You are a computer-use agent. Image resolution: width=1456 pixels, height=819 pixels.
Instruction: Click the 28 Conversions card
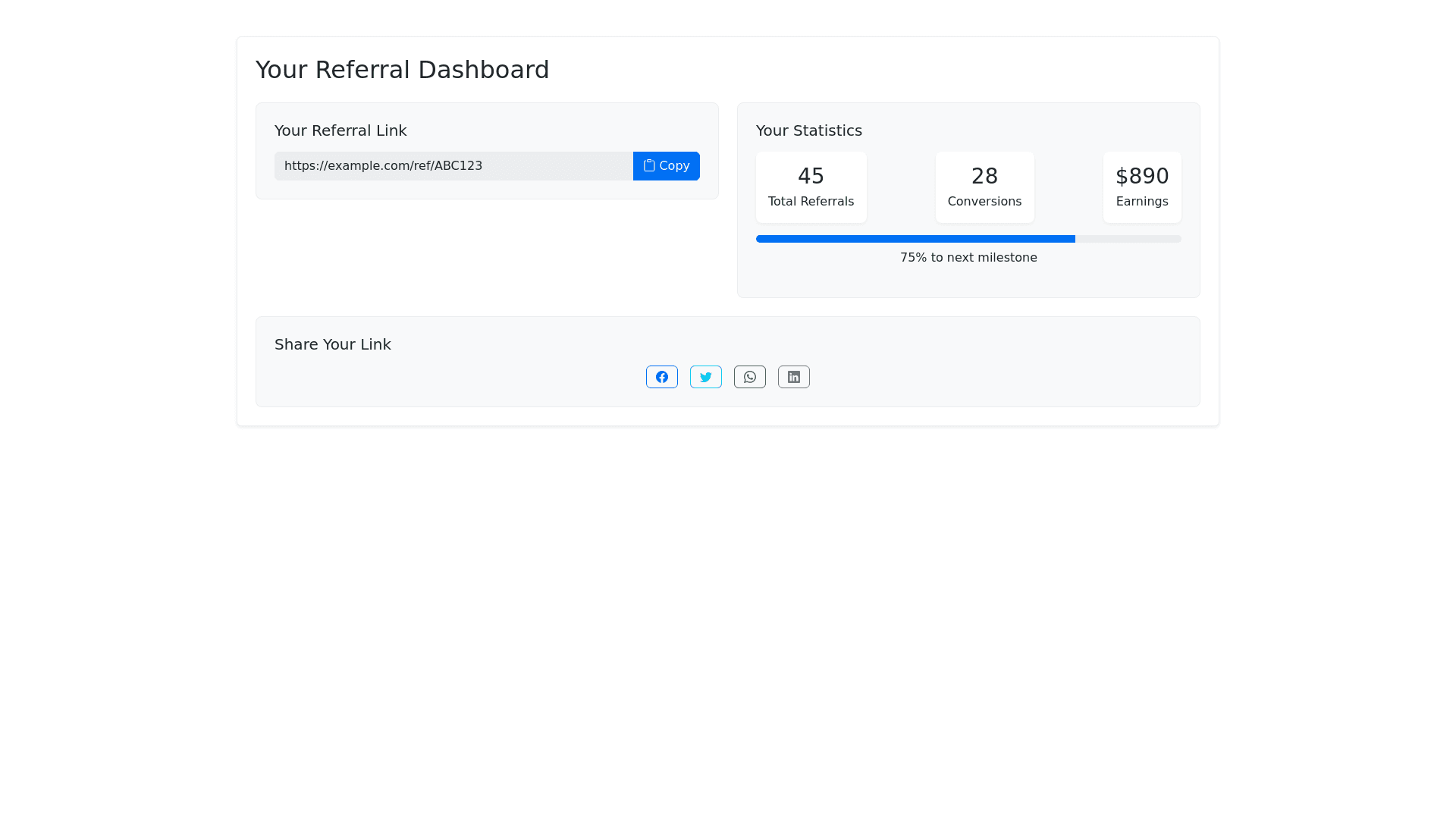tap(984, 187)
